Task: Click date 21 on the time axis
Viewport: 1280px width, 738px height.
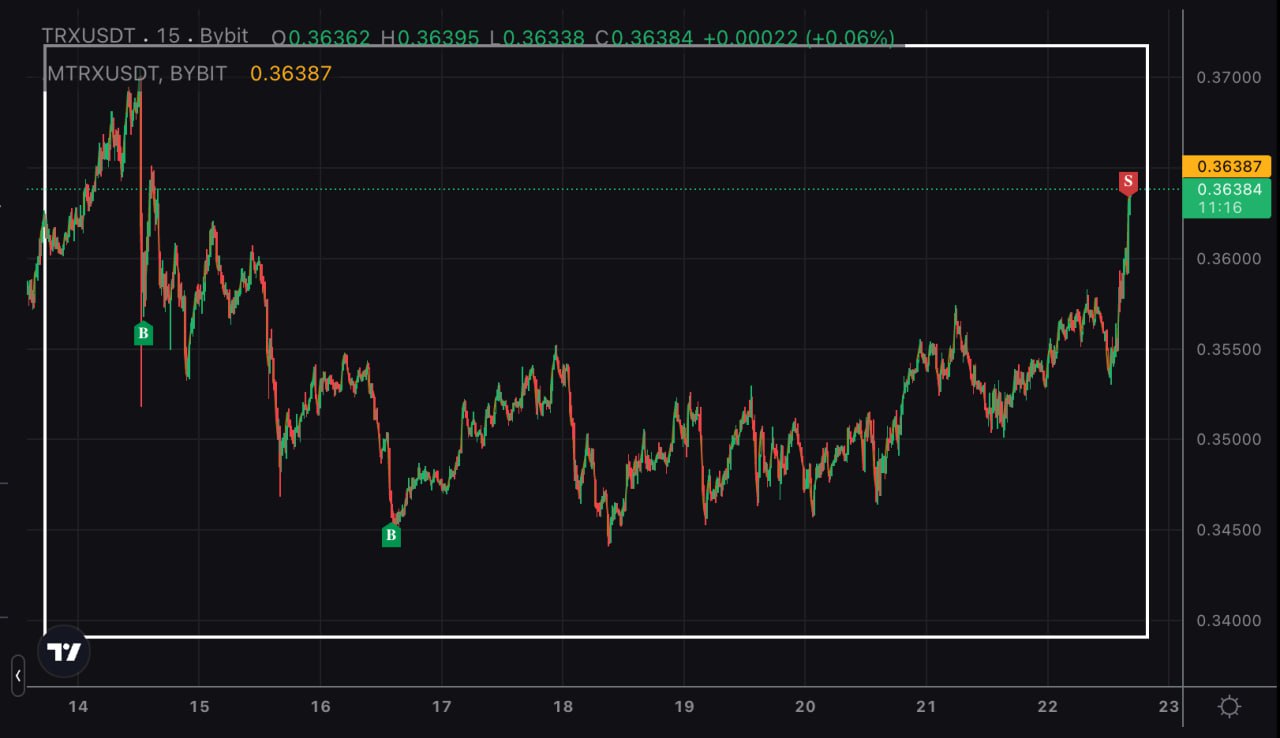Action: (926, 707)
